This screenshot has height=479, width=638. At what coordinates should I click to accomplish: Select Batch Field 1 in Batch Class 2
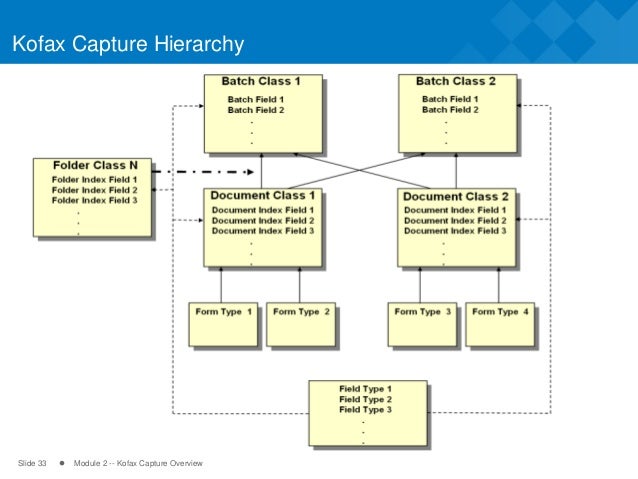tap(450, 99)
